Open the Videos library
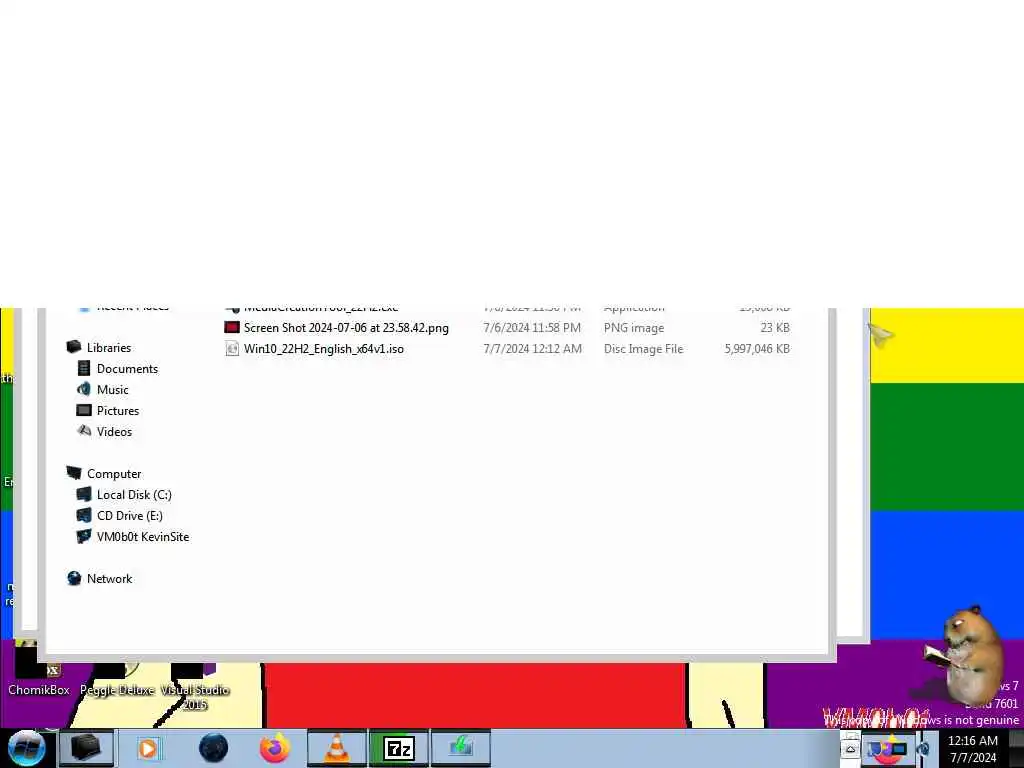This screenshot has height=768, width=1024. click(x=114, y=431)
